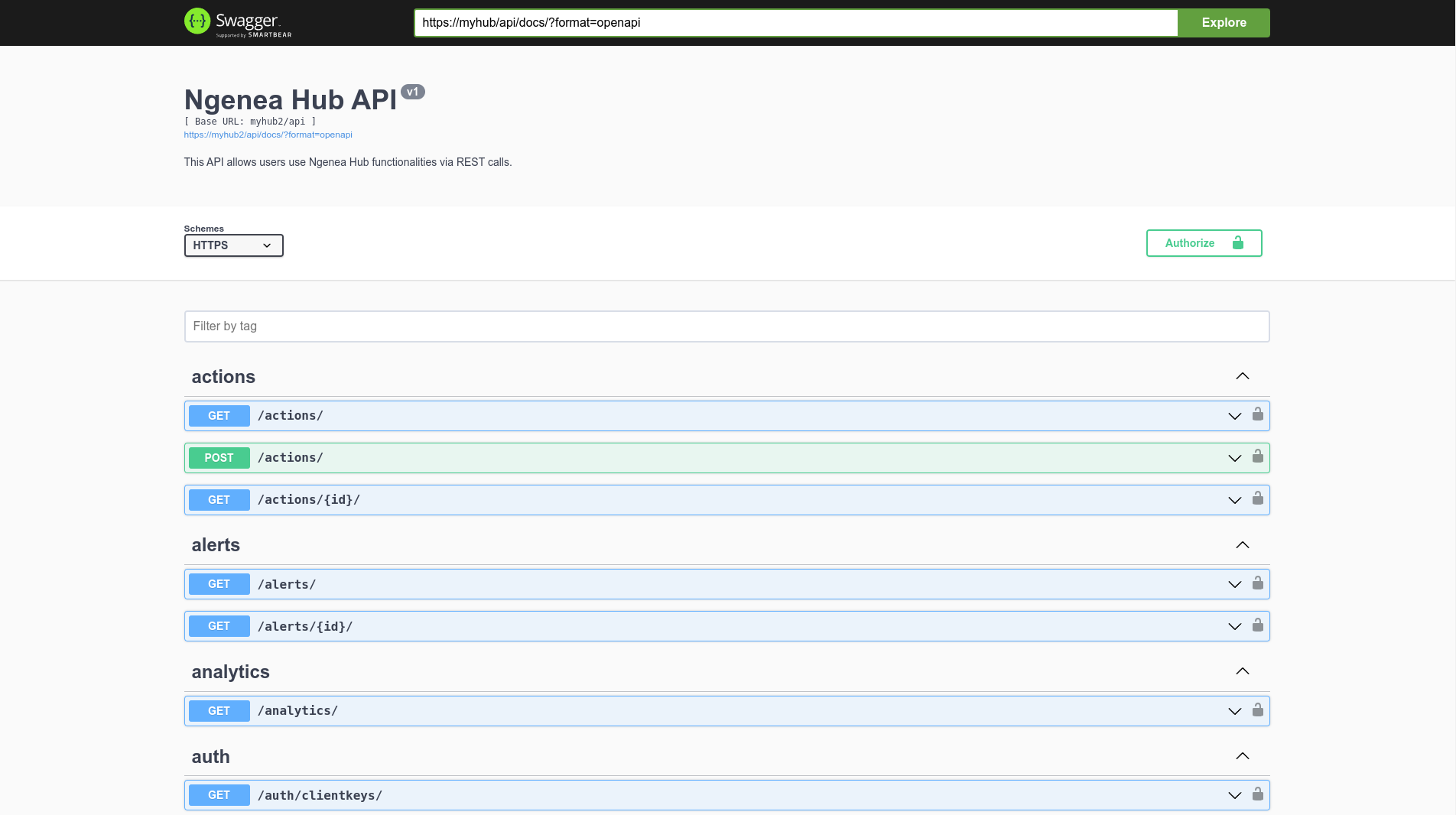This screenshot has width=1456, height=815.
Task: Click the padlock icon on GET /alerts/
Action: pyautogui.click(x=1258, y=583)
